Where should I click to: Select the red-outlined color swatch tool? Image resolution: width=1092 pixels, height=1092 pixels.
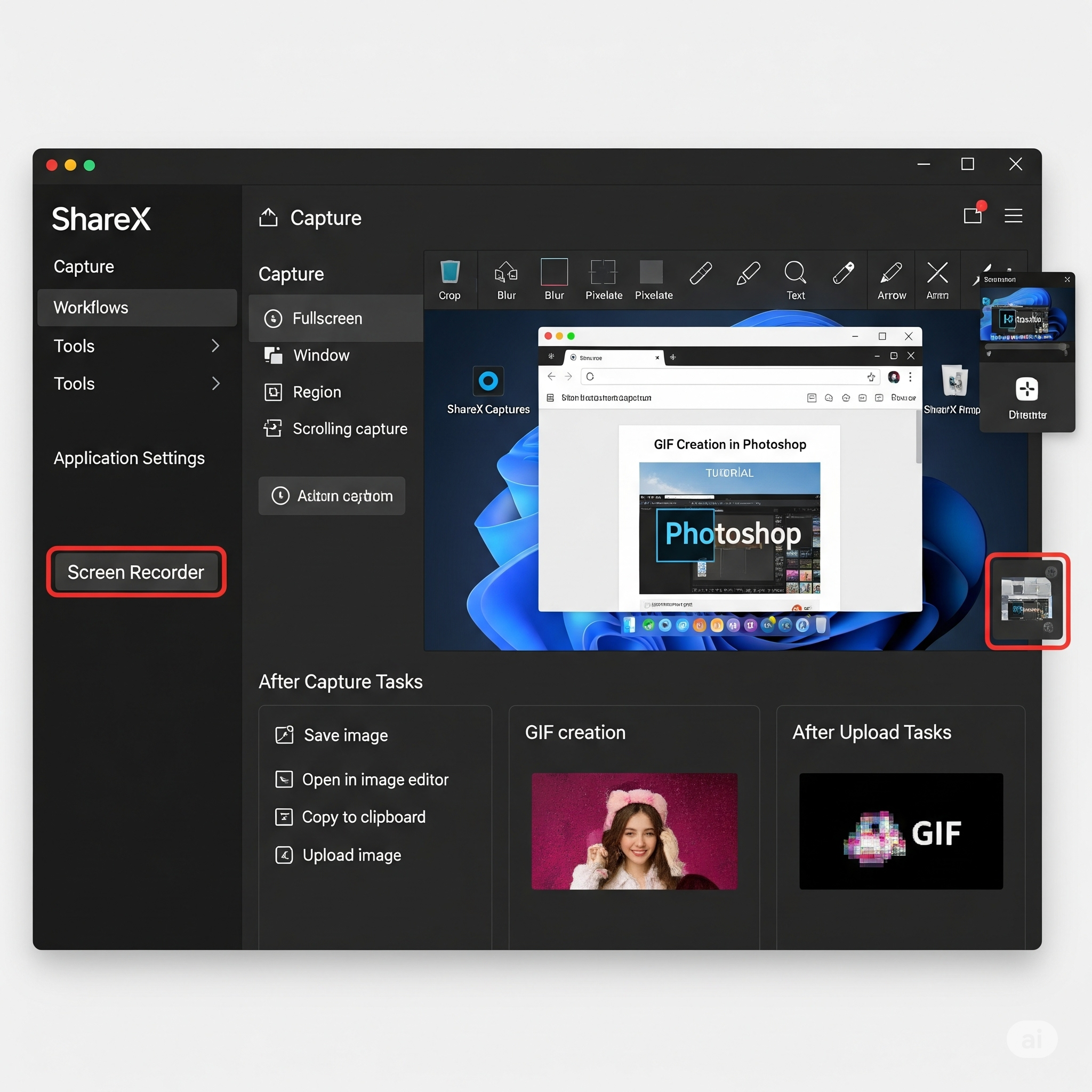click(554, 272)
